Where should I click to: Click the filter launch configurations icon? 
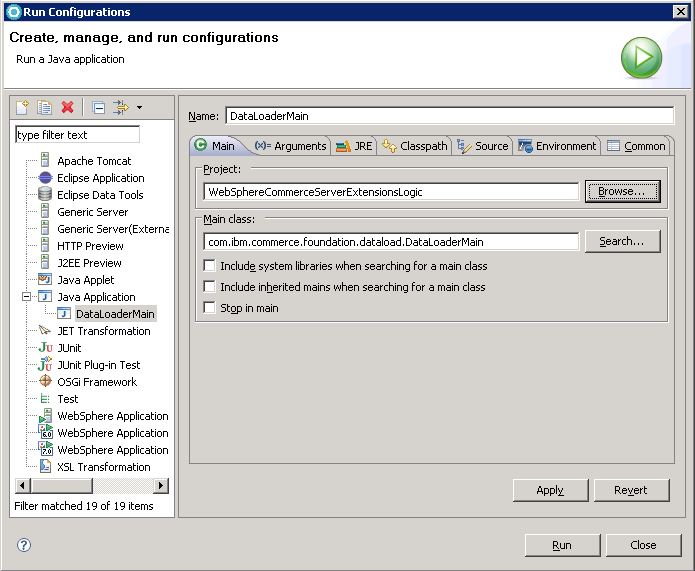click(x=120, y=107)
